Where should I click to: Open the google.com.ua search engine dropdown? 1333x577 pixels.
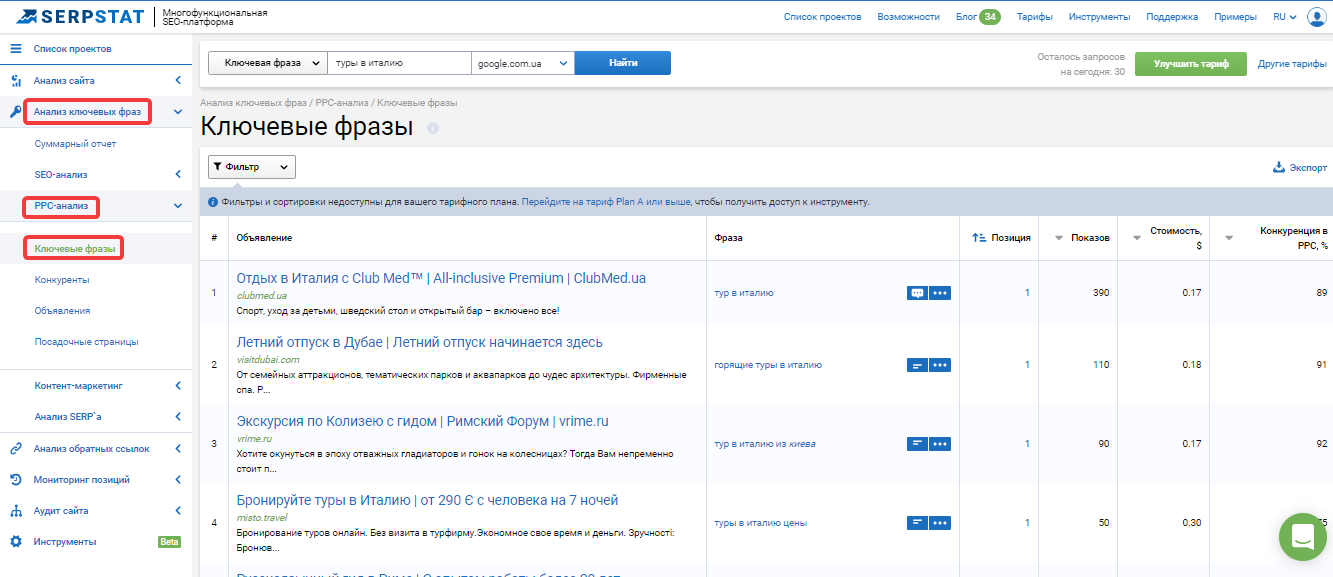point(522,63)
